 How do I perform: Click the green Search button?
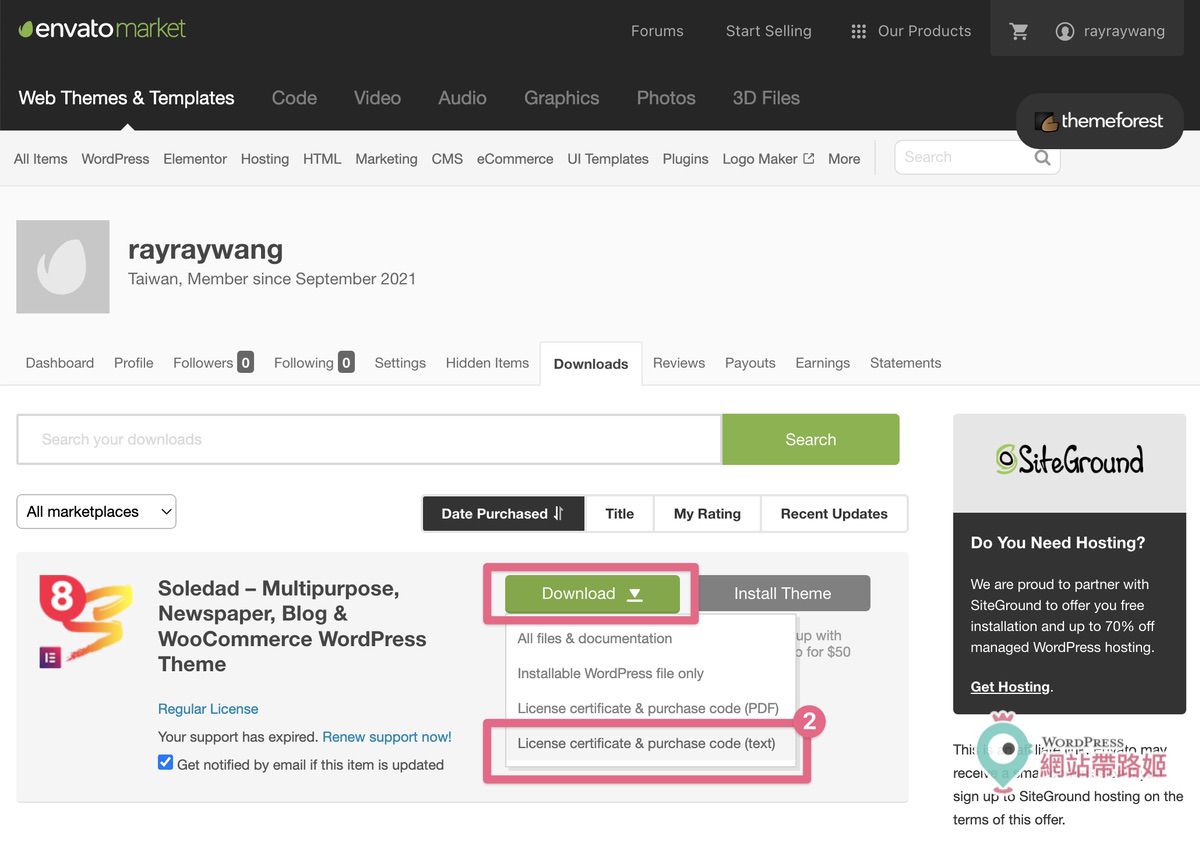[x=811, y=440]
